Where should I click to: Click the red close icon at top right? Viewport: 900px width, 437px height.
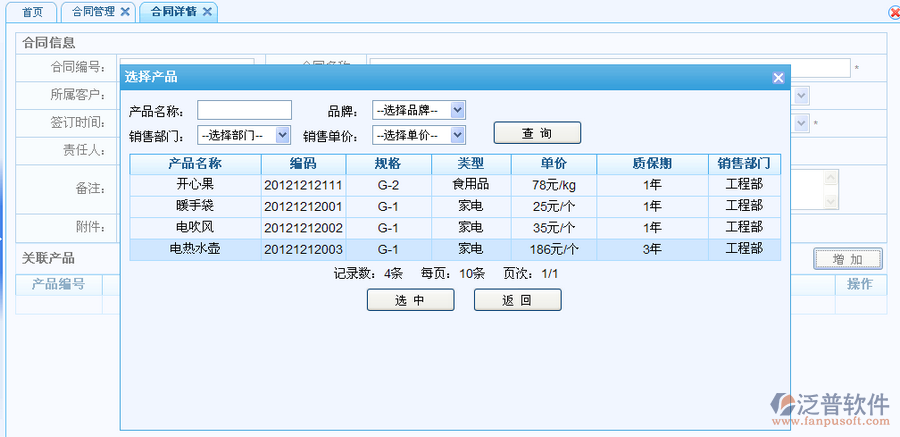893,12
